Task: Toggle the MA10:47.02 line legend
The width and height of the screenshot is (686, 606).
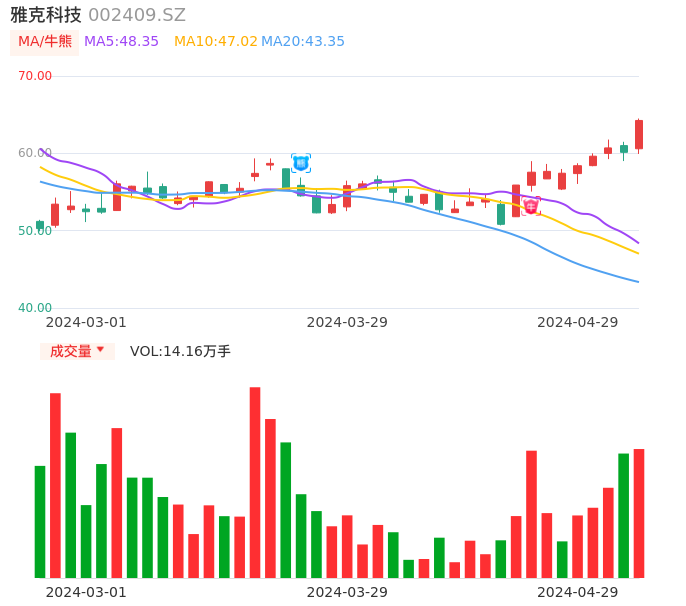Action: click(x=215, y=42)
